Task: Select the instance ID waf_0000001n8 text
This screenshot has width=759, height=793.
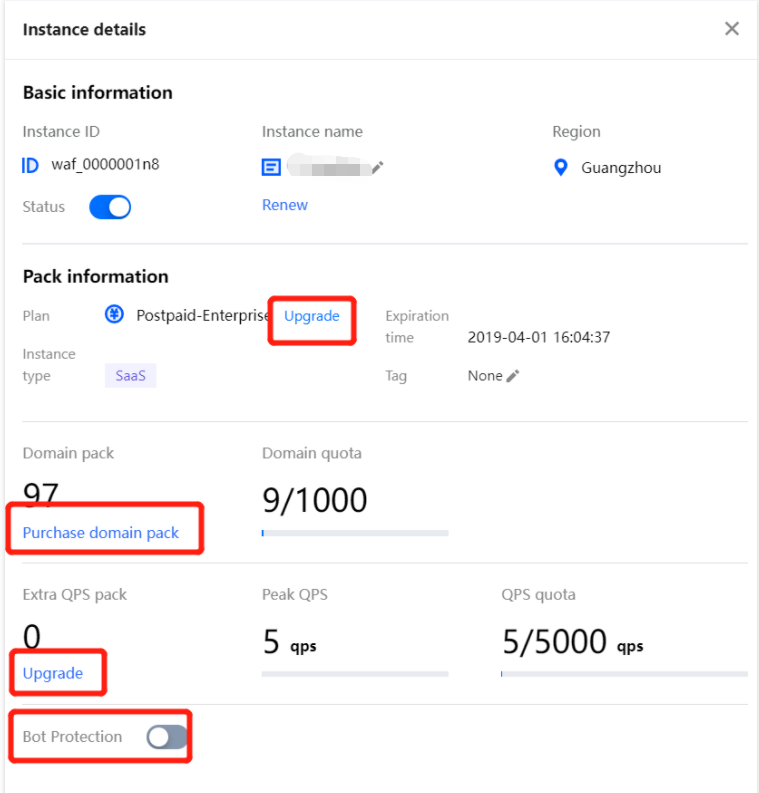Action: tap(105, 165)
